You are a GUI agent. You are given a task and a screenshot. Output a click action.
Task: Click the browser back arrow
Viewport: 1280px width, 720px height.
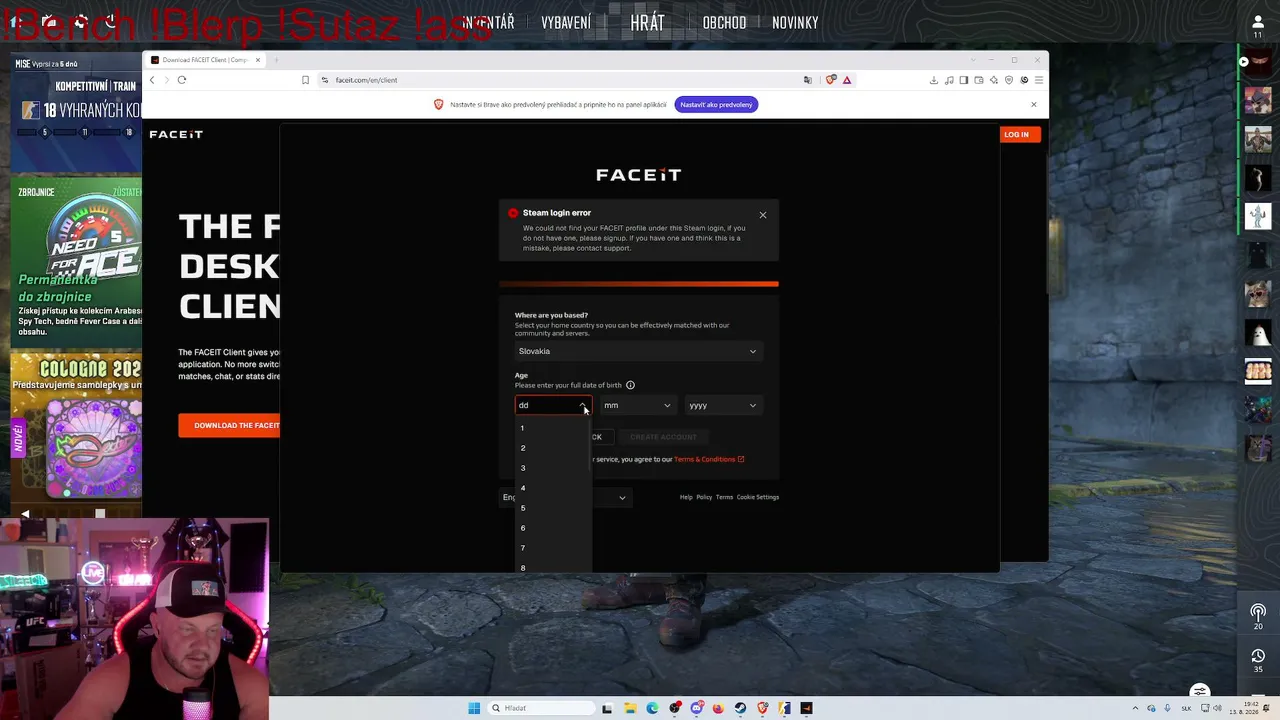click(x=153, y=80)
